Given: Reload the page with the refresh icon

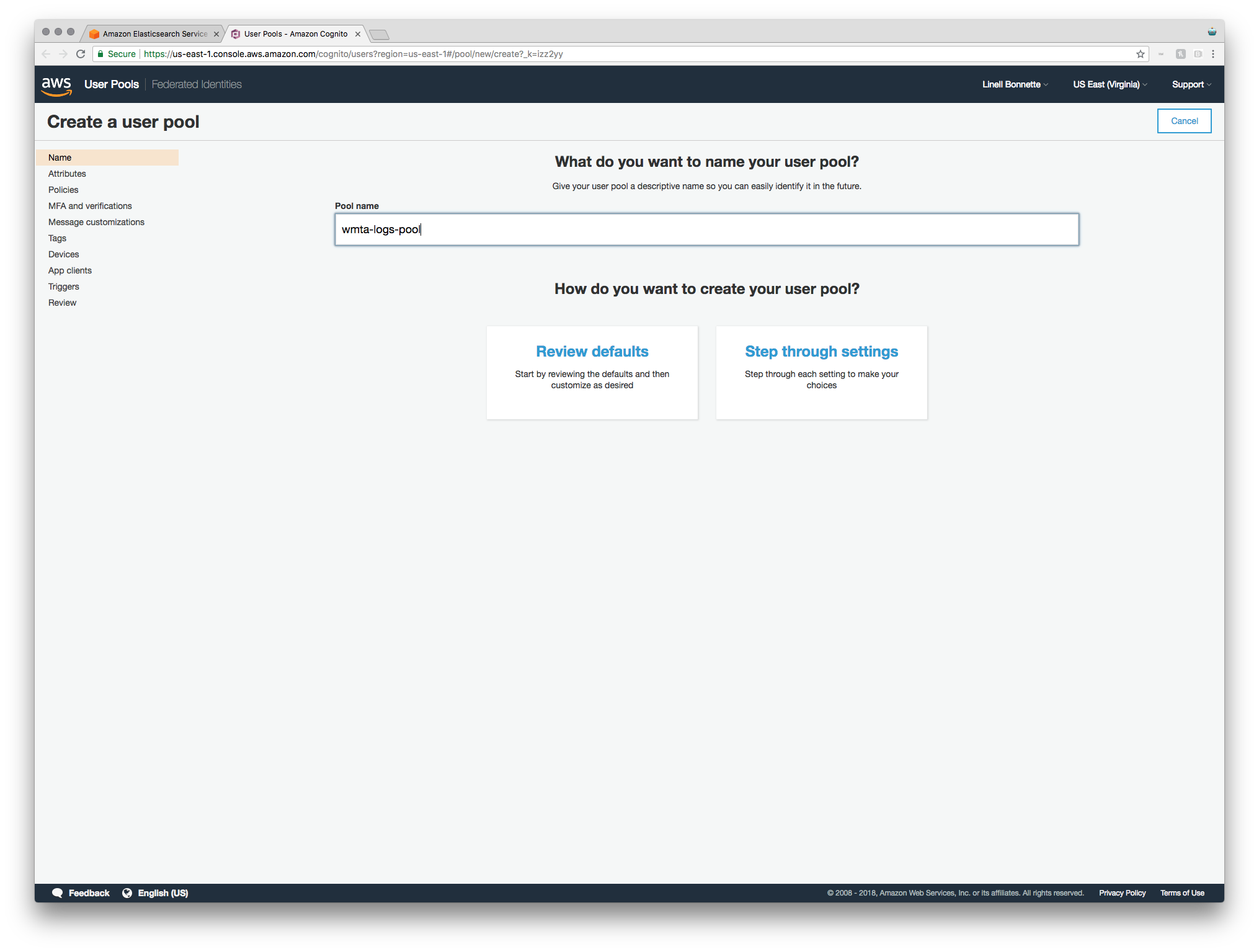Looking at the screenshot, I should coord(81,54).
